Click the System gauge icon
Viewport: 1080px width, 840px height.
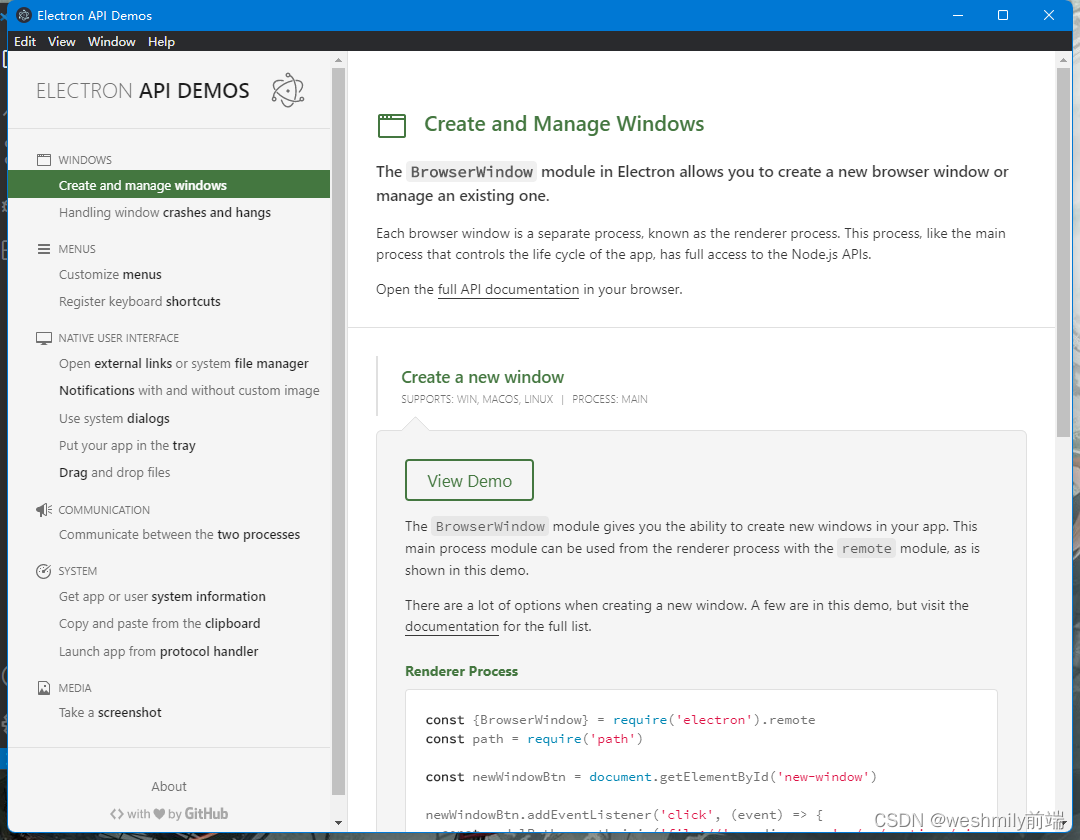pos(43,571)
